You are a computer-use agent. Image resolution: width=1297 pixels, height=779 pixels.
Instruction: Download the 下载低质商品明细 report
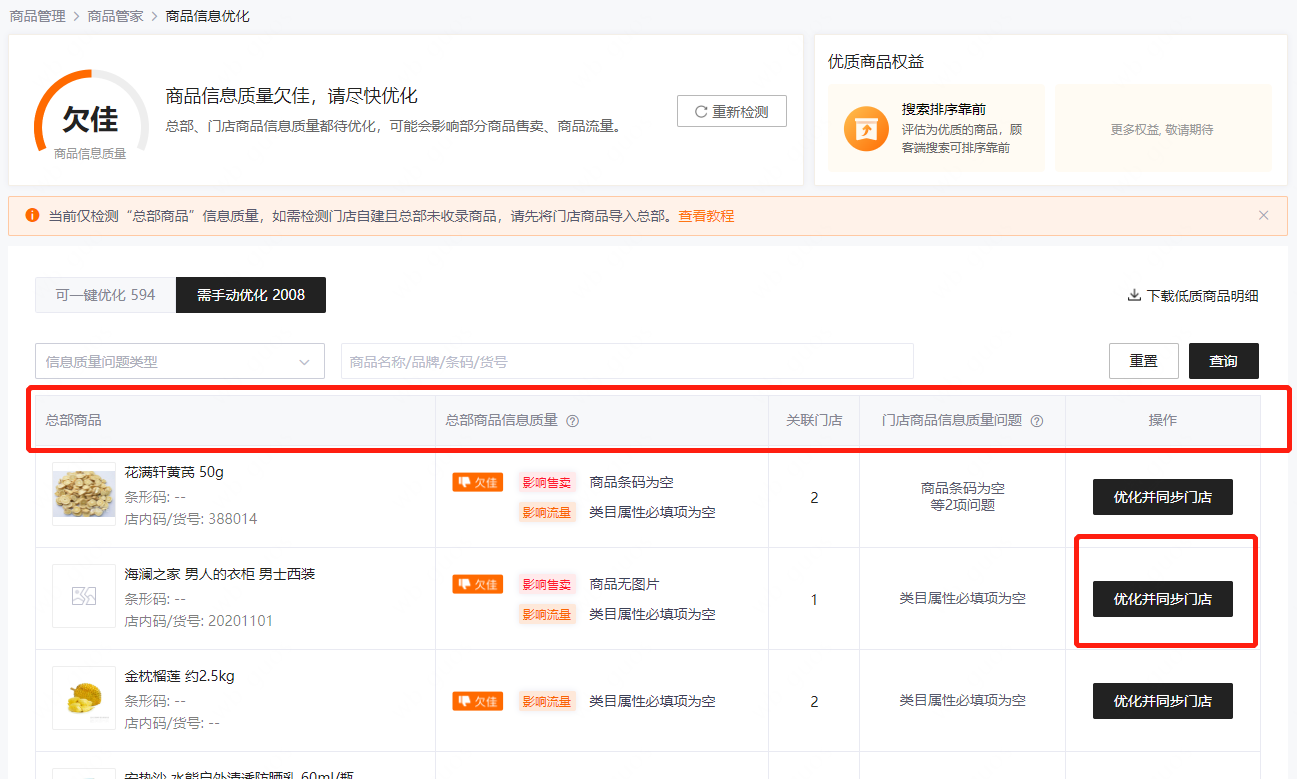(1193, 295)
